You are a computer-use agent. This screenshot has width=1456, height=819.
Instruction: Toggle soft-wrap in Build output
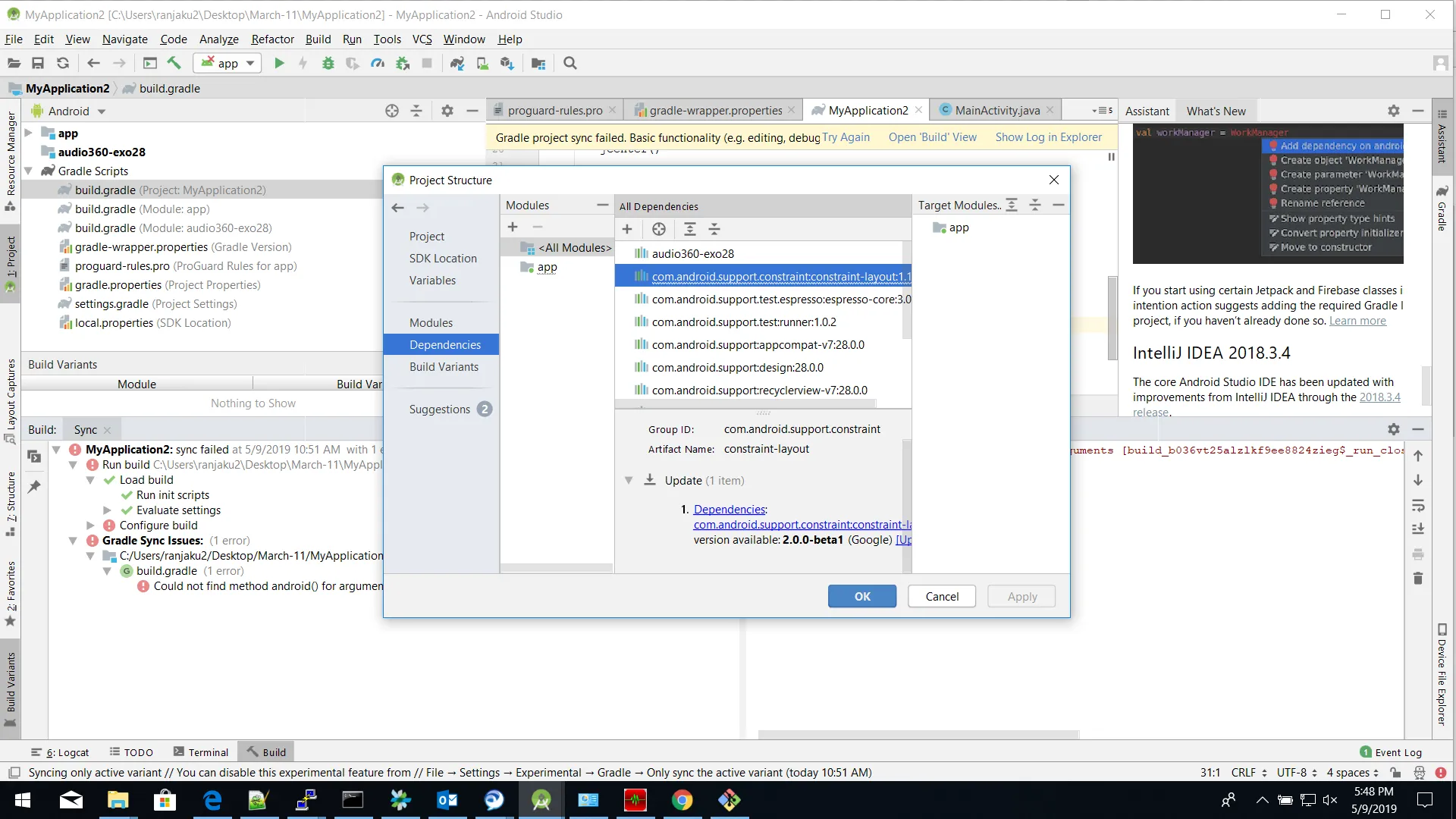pos(1418,505)
